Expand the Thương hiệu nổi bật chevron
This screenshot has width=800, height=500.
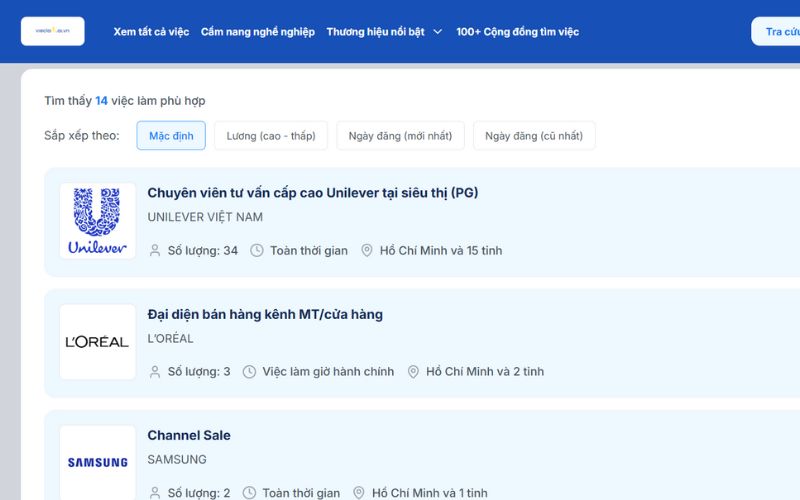(x=437, y=32)
